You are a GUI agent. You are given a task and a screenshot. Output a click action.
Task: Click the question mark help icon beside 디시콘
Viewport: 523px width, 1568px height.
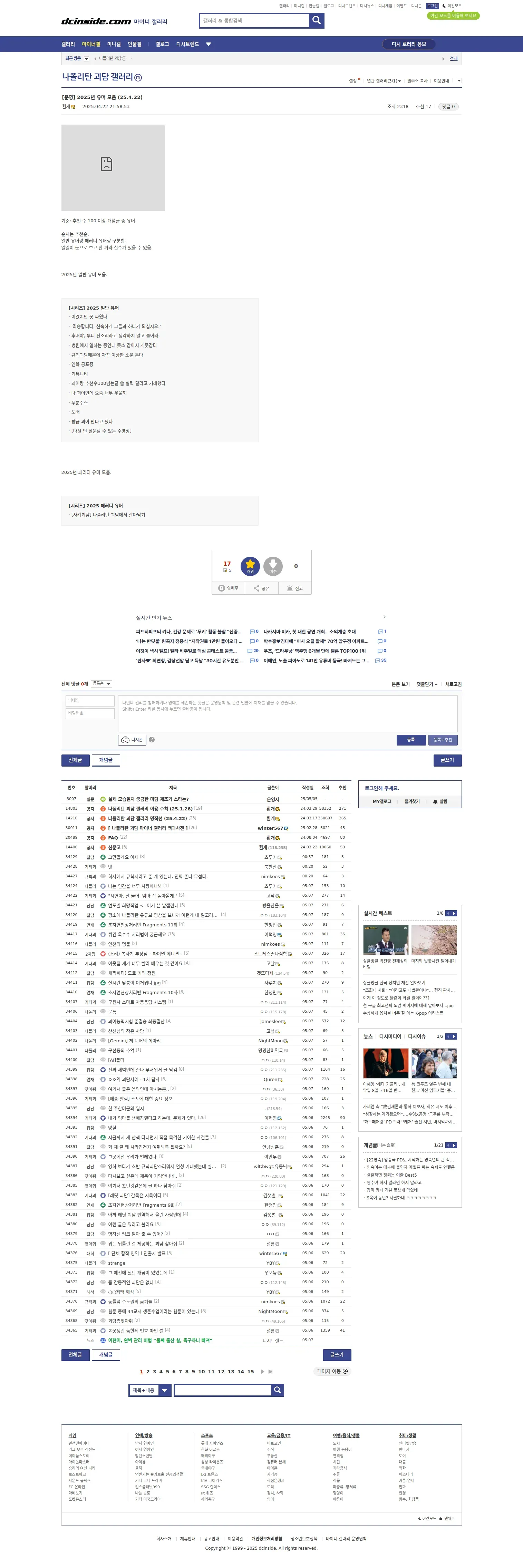152,740
